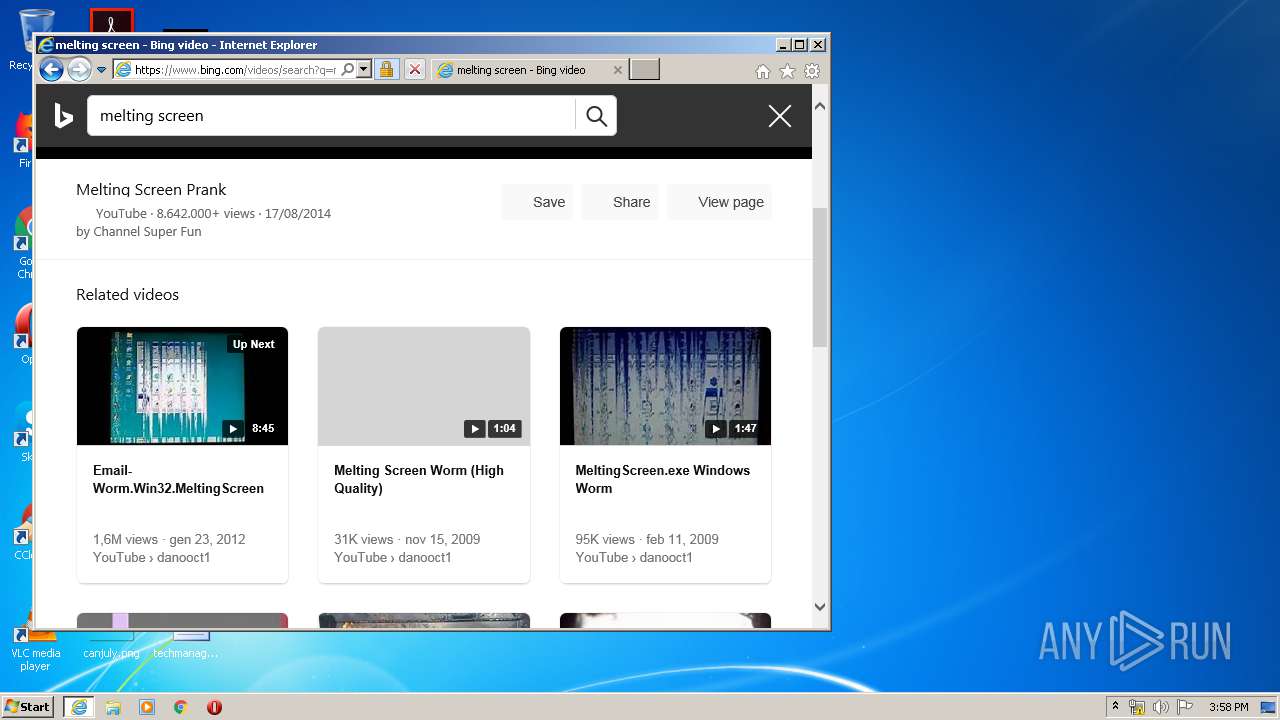1280x720 pixels.
Task: Click the vertical scrollbar thumb
Action: (820, 277)
